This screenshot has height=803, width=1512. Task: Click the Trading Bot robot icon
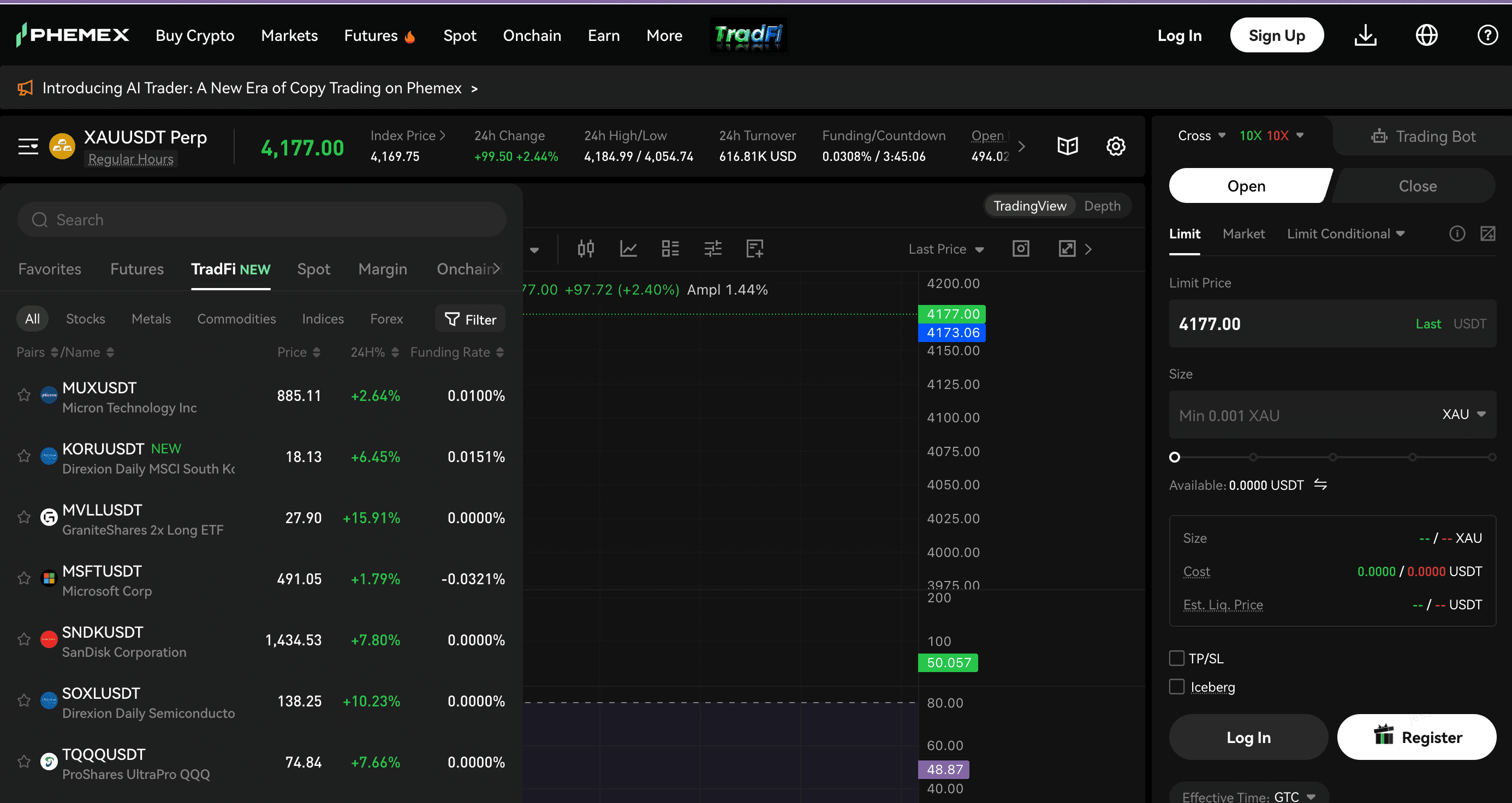[x=1379, y=137]
